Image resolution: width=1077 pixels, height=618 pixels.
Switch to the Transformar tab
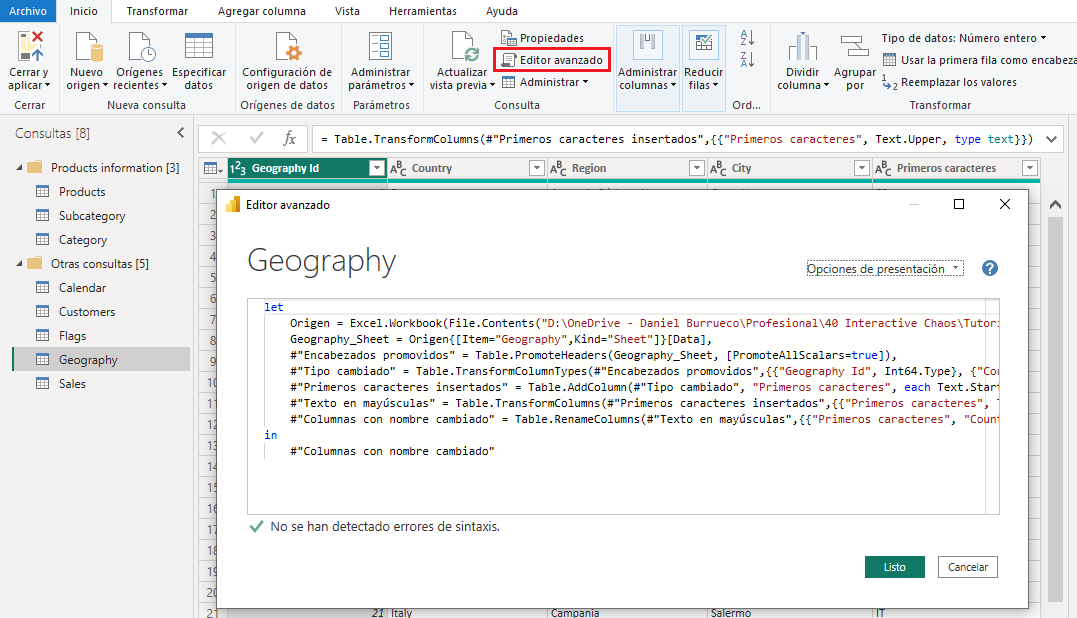157,11
